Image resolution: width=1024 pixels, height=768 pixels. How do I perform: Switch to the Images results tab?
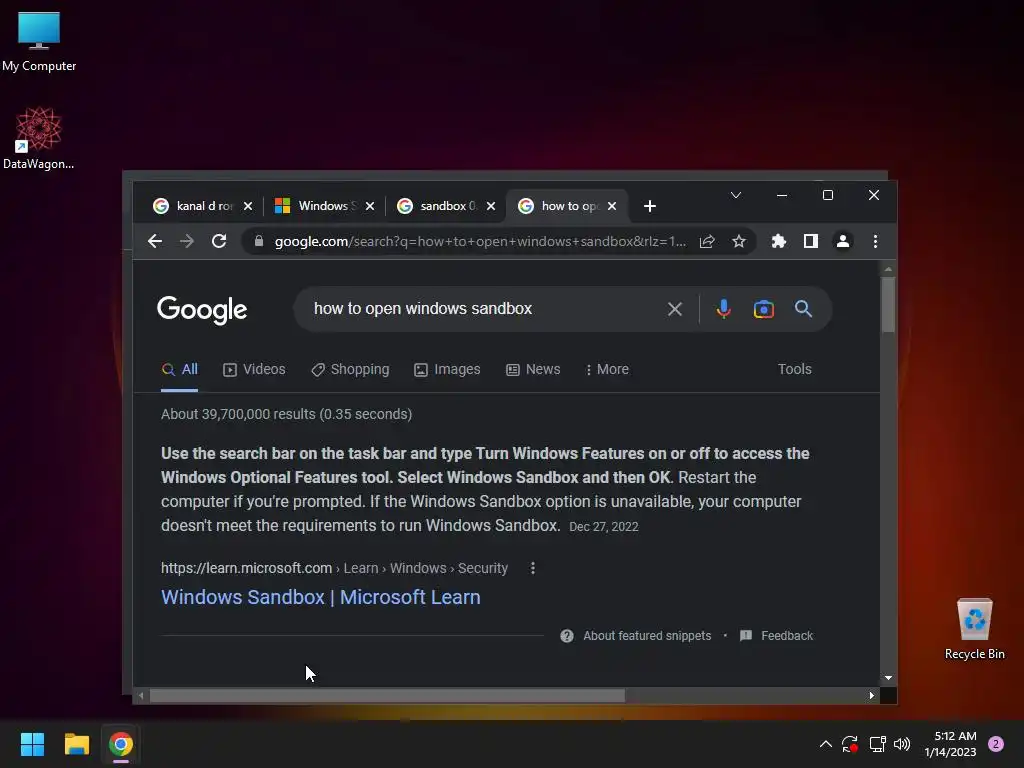[447, 370]
